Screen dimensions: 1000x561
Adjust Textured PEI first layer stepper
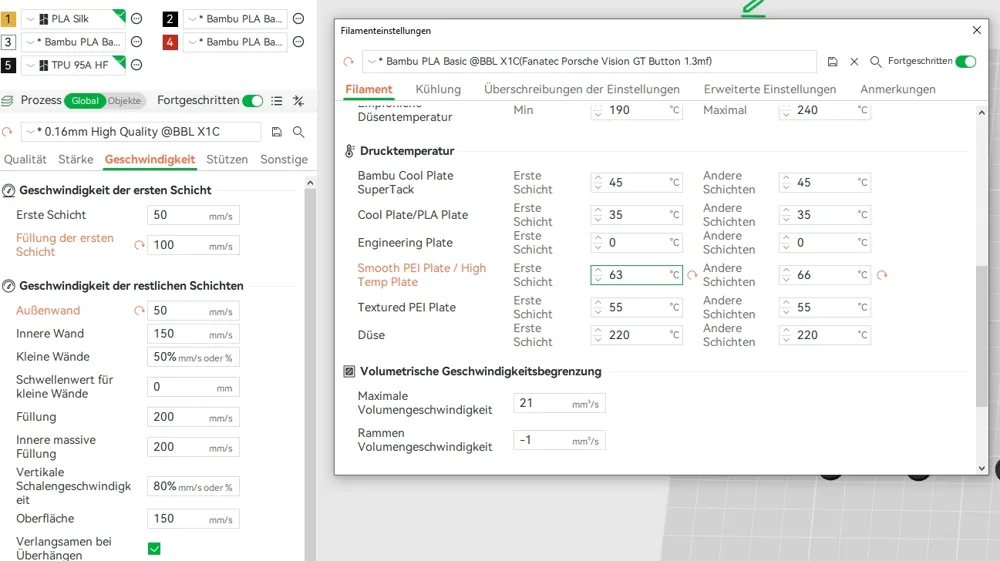coord(598,307)
